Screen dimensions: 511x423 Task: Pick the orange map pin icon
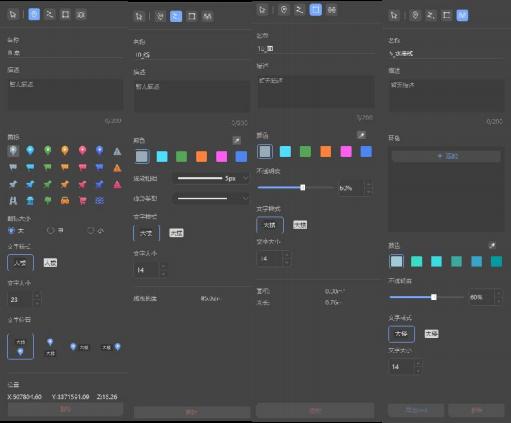tap(65, 150)
